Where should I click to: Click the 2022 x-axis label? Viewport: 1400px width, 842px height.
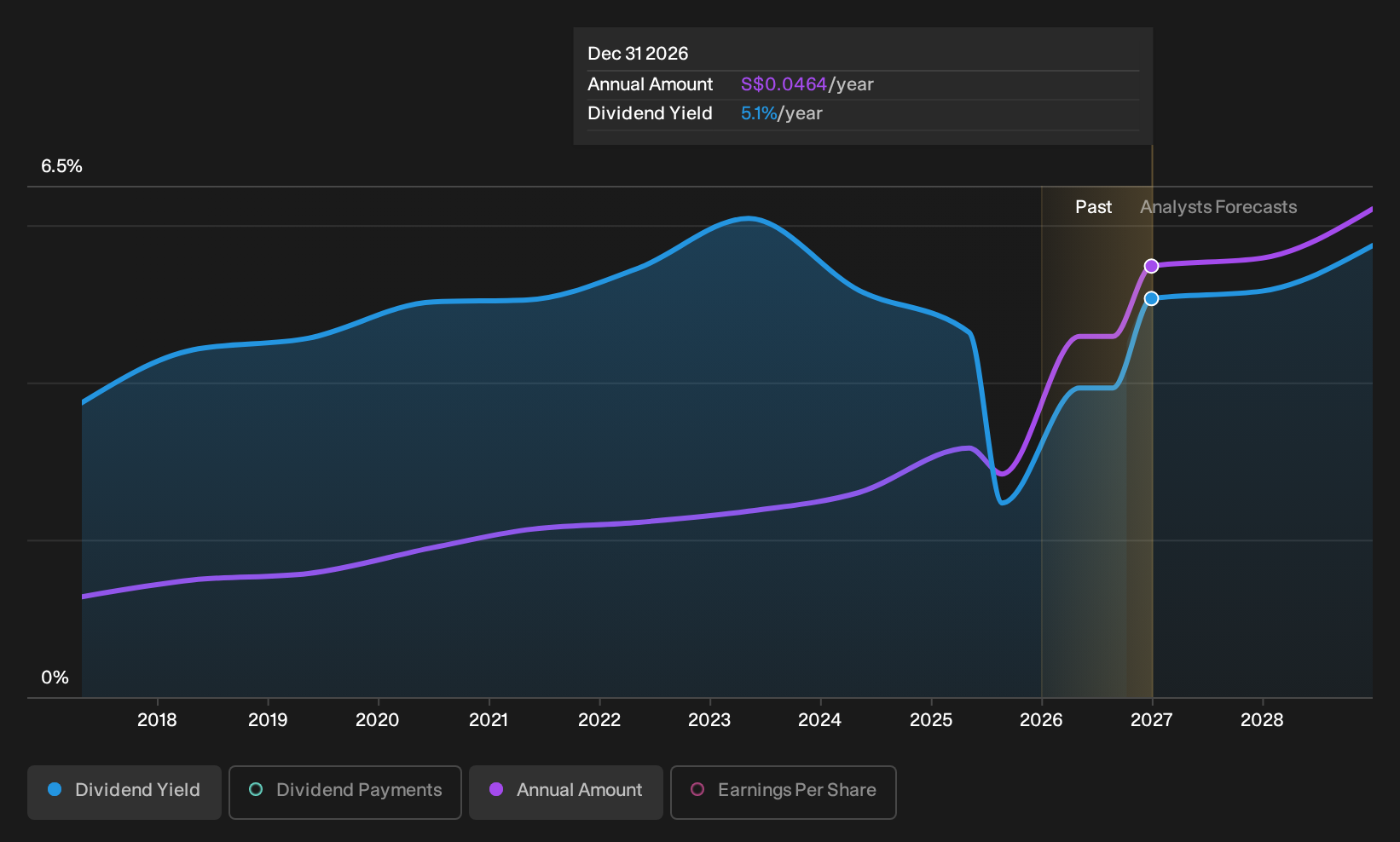[599, 720]
